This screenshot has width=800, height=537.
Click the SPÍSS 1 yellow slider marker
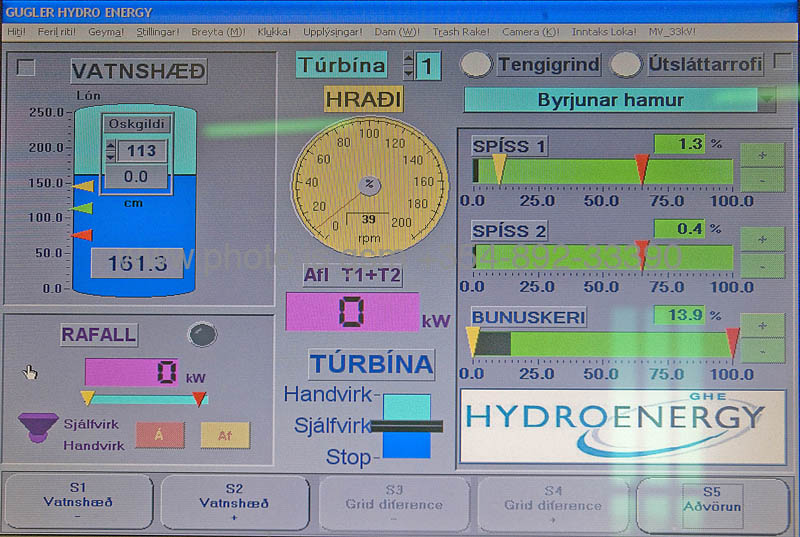coord(498,169)
